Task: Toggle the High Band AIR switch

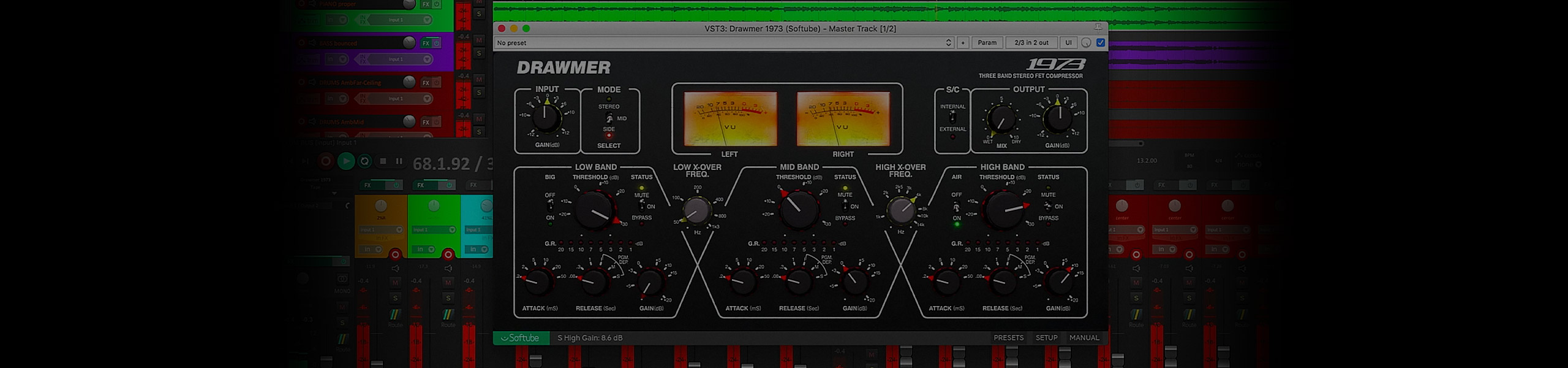Action: 956,207
